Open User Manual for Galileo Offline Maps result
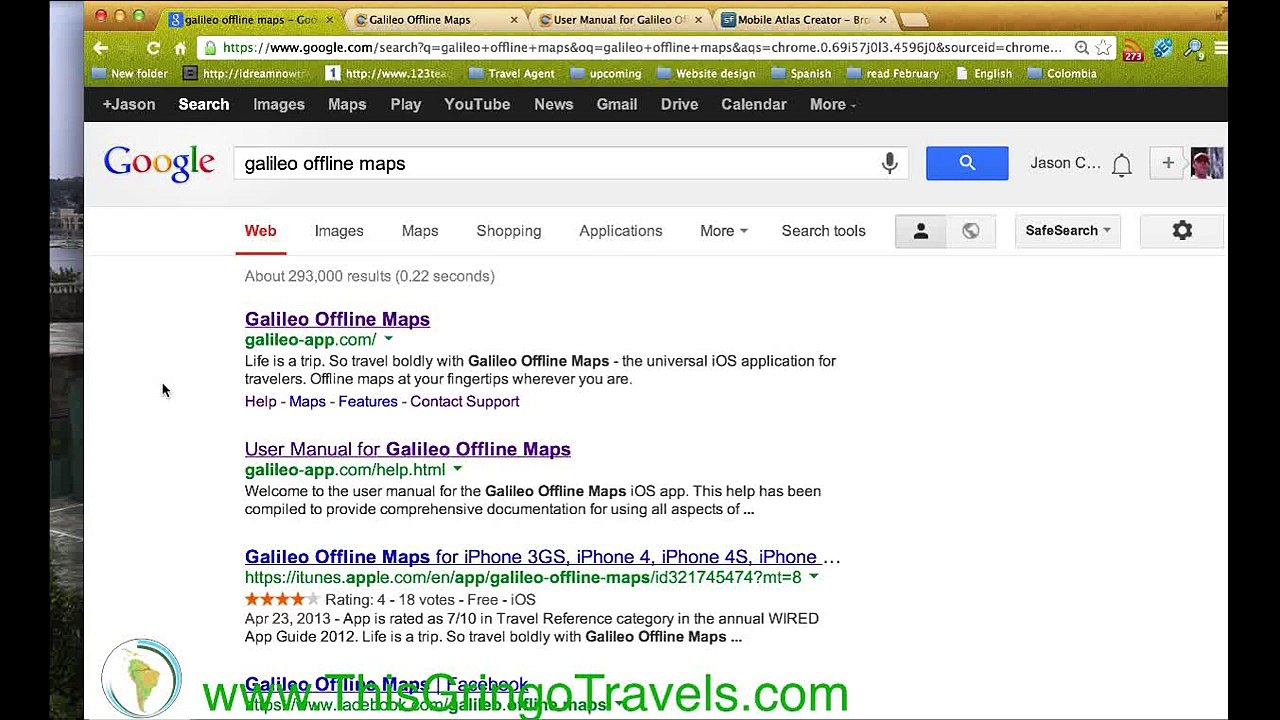Image resolution: width=1280 pixels, height=720 pixels. tap(408, 449)
